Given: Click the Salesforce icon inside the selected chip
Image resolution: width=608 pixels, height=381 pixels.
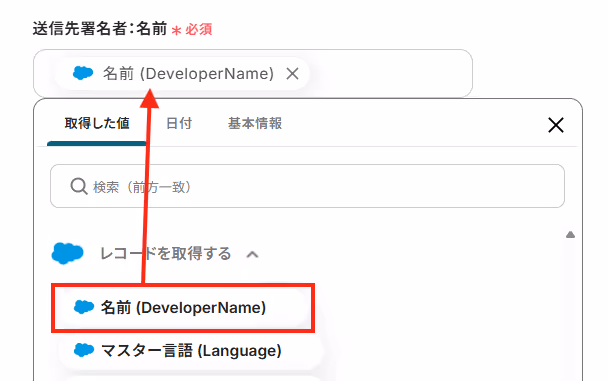Looking at the screenshot, I should (83, 73).
